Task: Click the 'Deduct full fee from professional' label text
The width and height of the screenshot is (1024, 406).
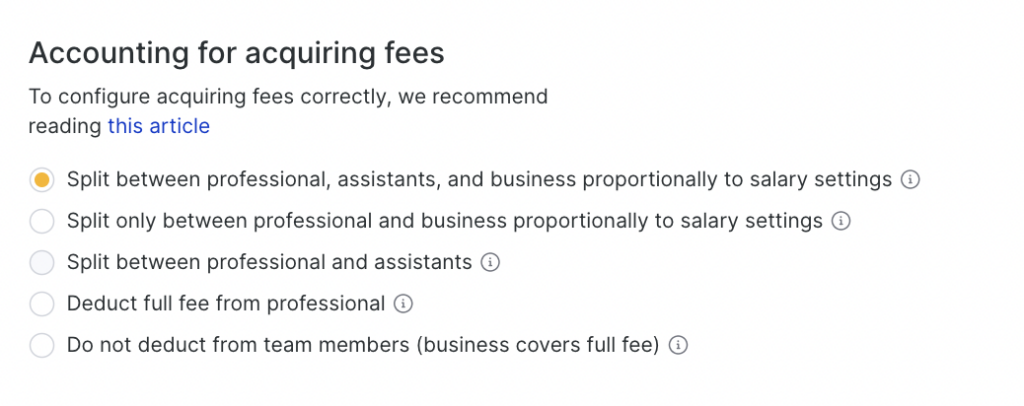Action: [x=226, y=304]
